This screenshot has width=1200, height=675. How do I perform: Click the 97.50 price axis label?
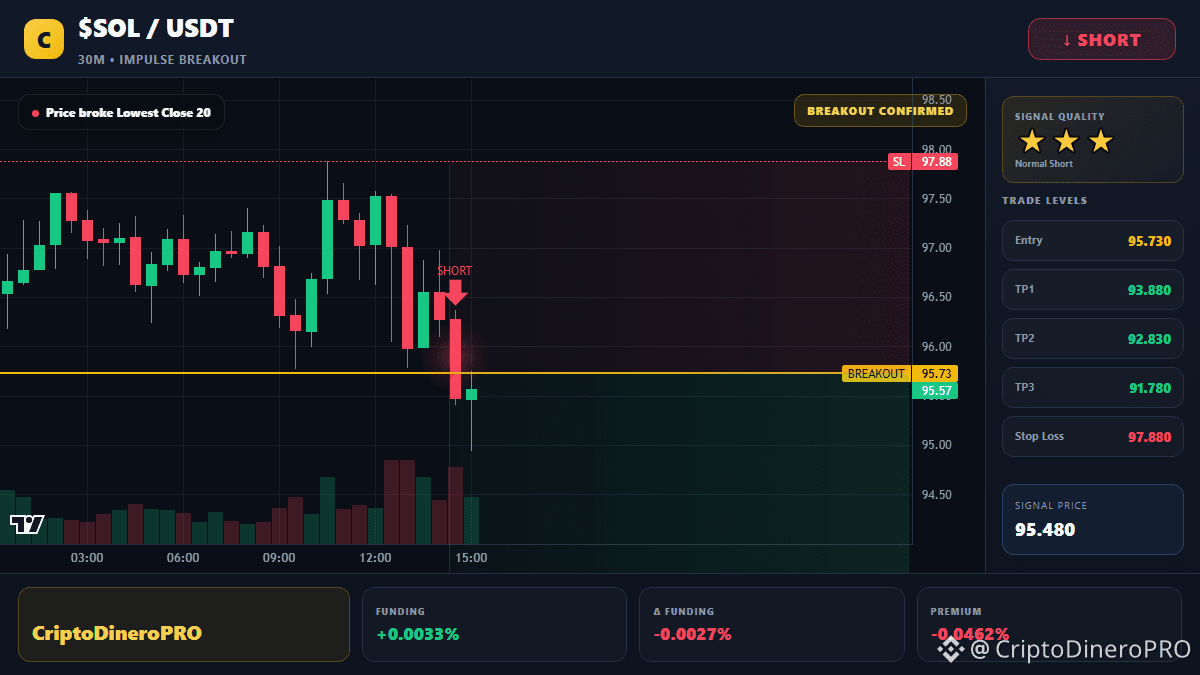tap(936, 199)
